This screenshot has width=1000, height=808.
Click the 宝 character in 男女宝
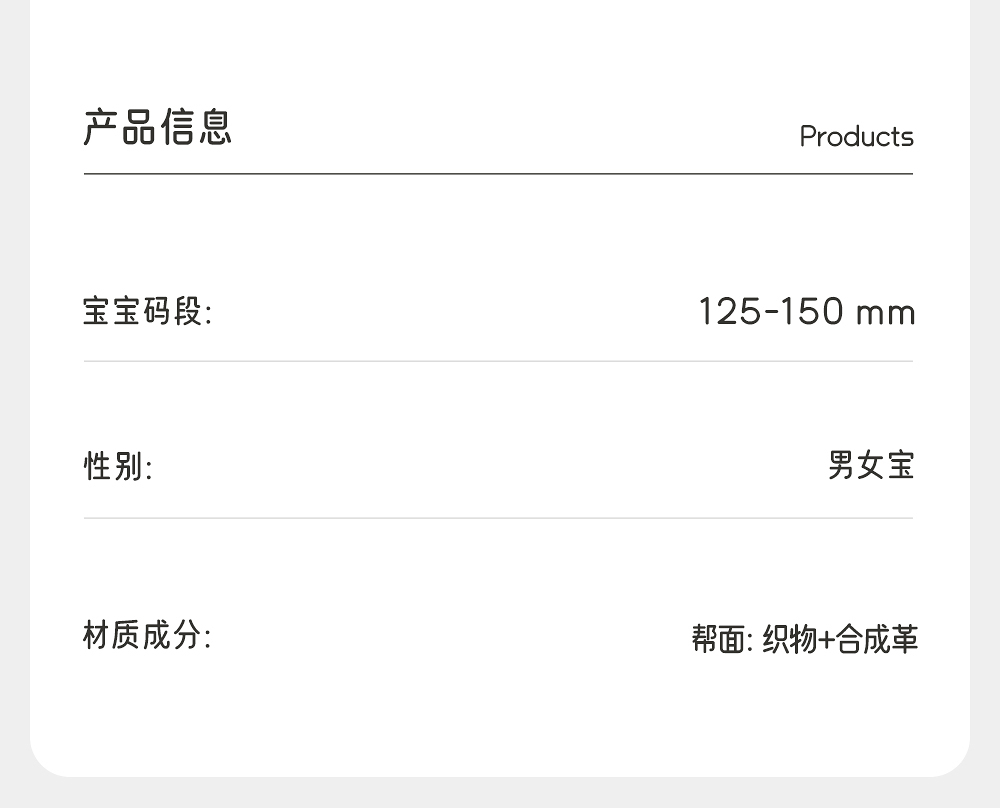(x=900, y=466)
